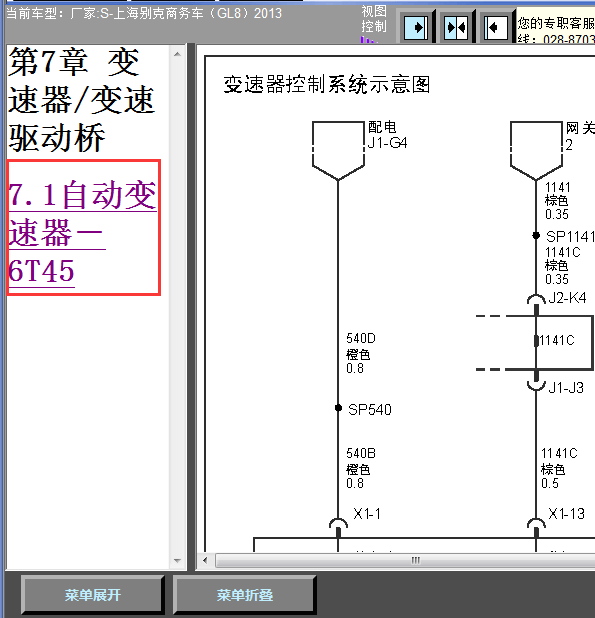Click the J2-K4 connector label
This screenshot has width=595, height=618.
tap(567, 298)
